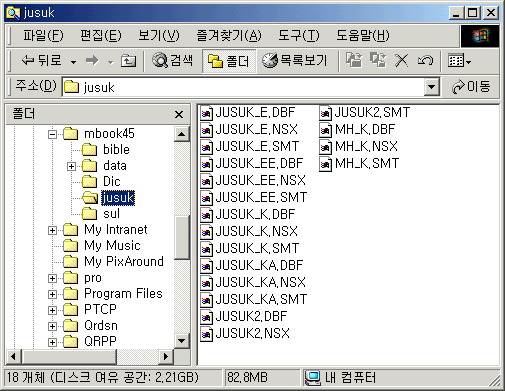This screenshot has width=505, height=391.
Task: Open the 검색 search pane
Action: pos(172,61)
